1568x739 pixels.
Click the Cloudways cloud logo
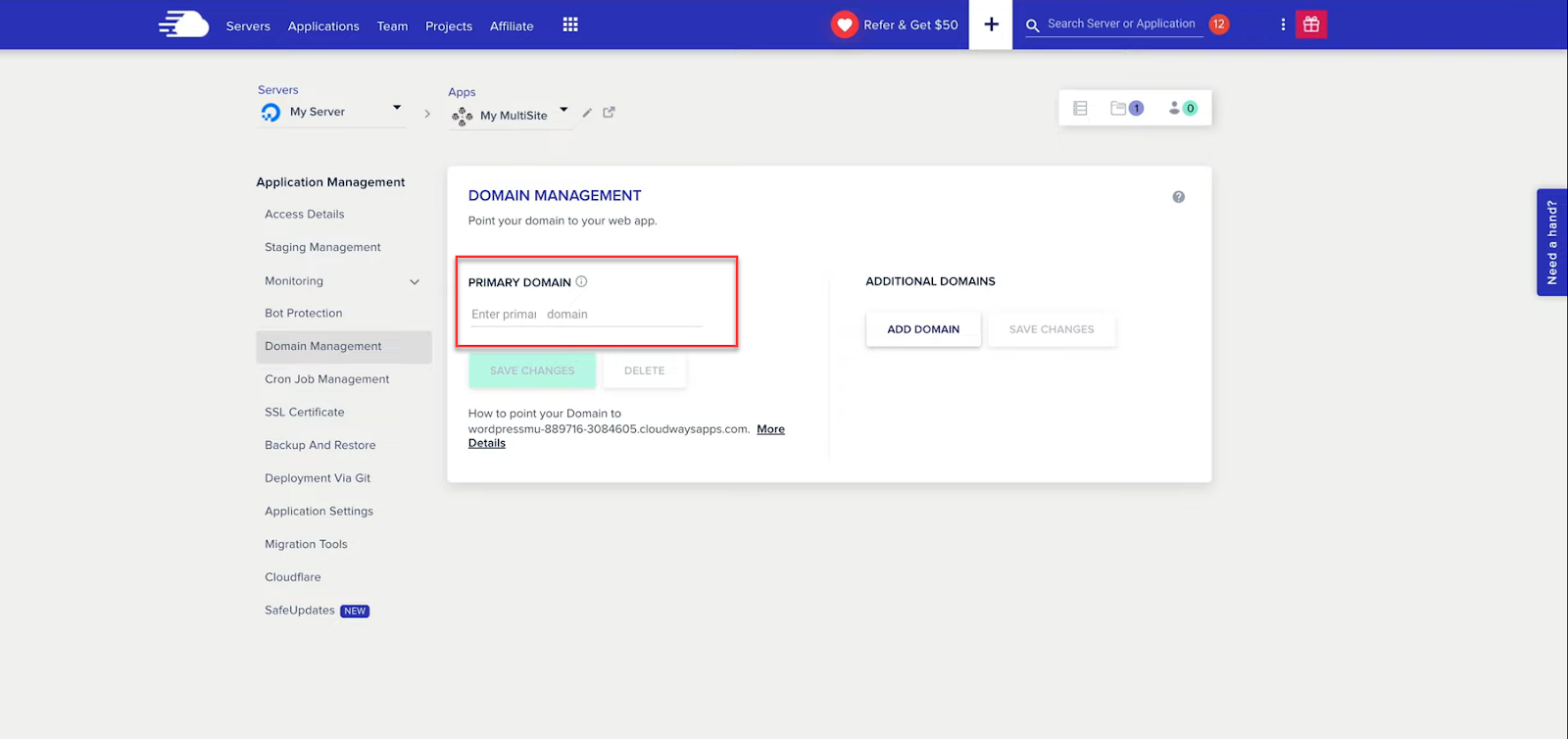184,25
